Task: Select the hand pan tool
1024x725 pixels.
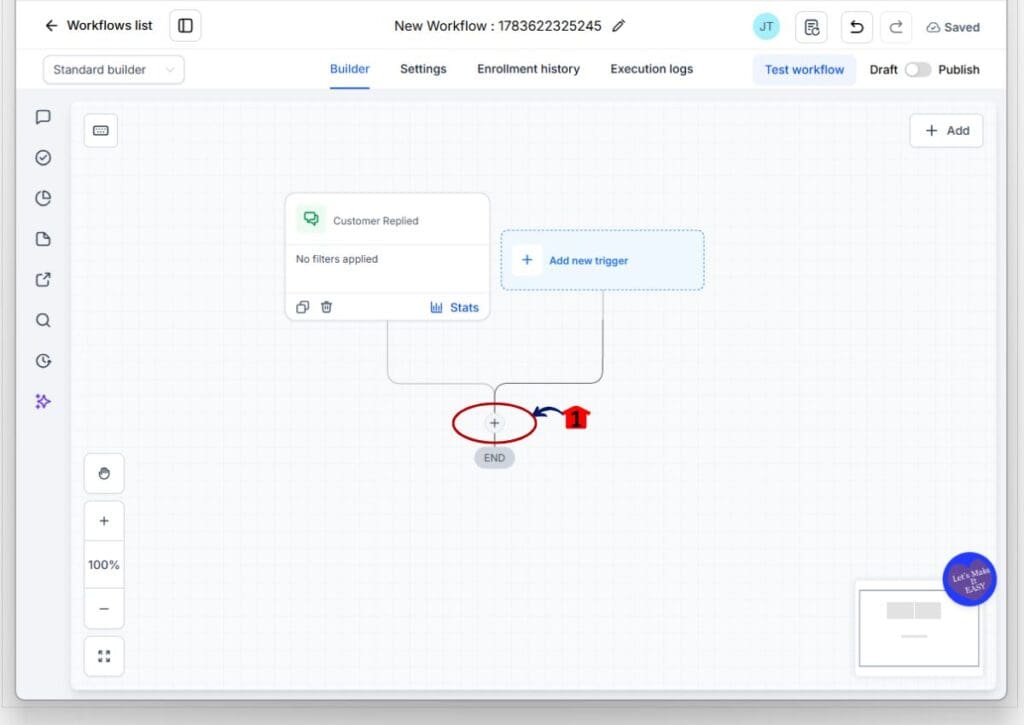Action: point(104,474)
